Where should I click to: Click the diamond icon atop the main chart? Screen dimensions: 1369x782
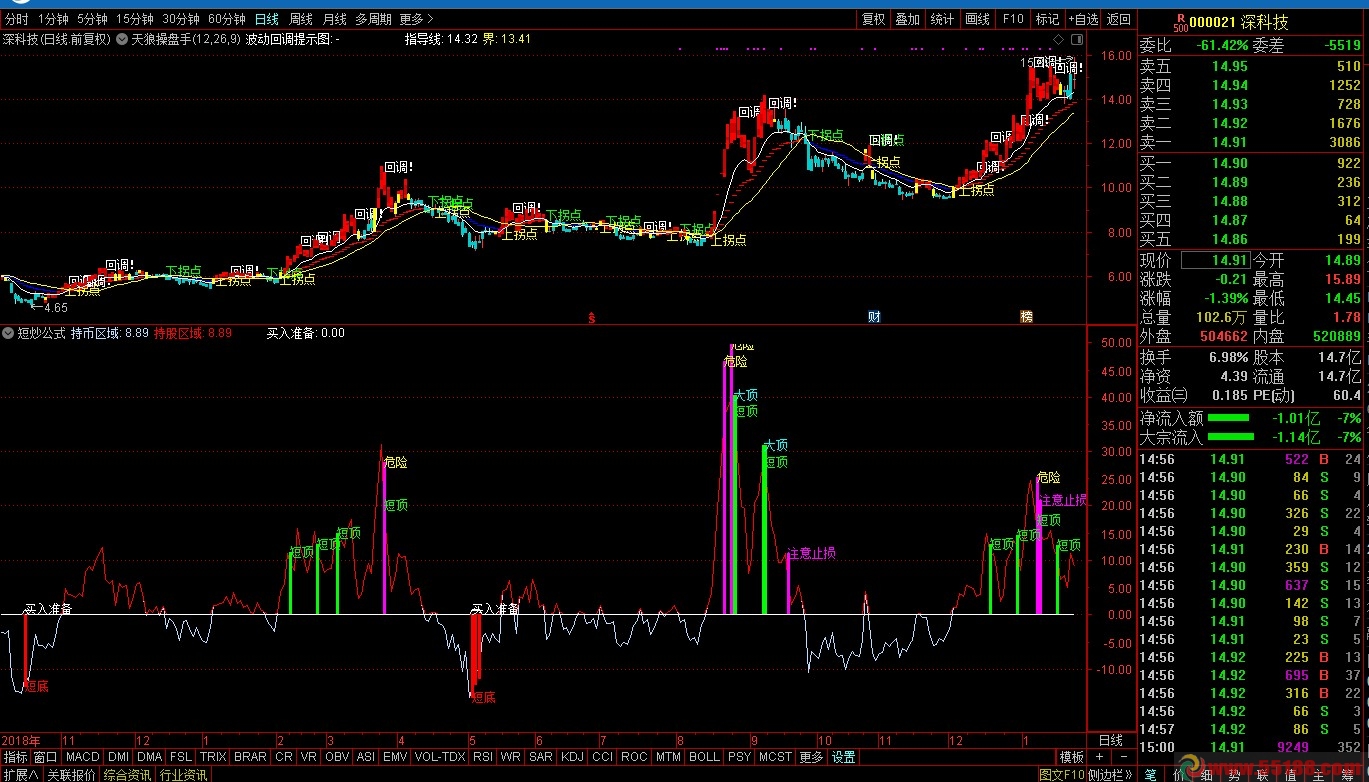coord(1060,38)
